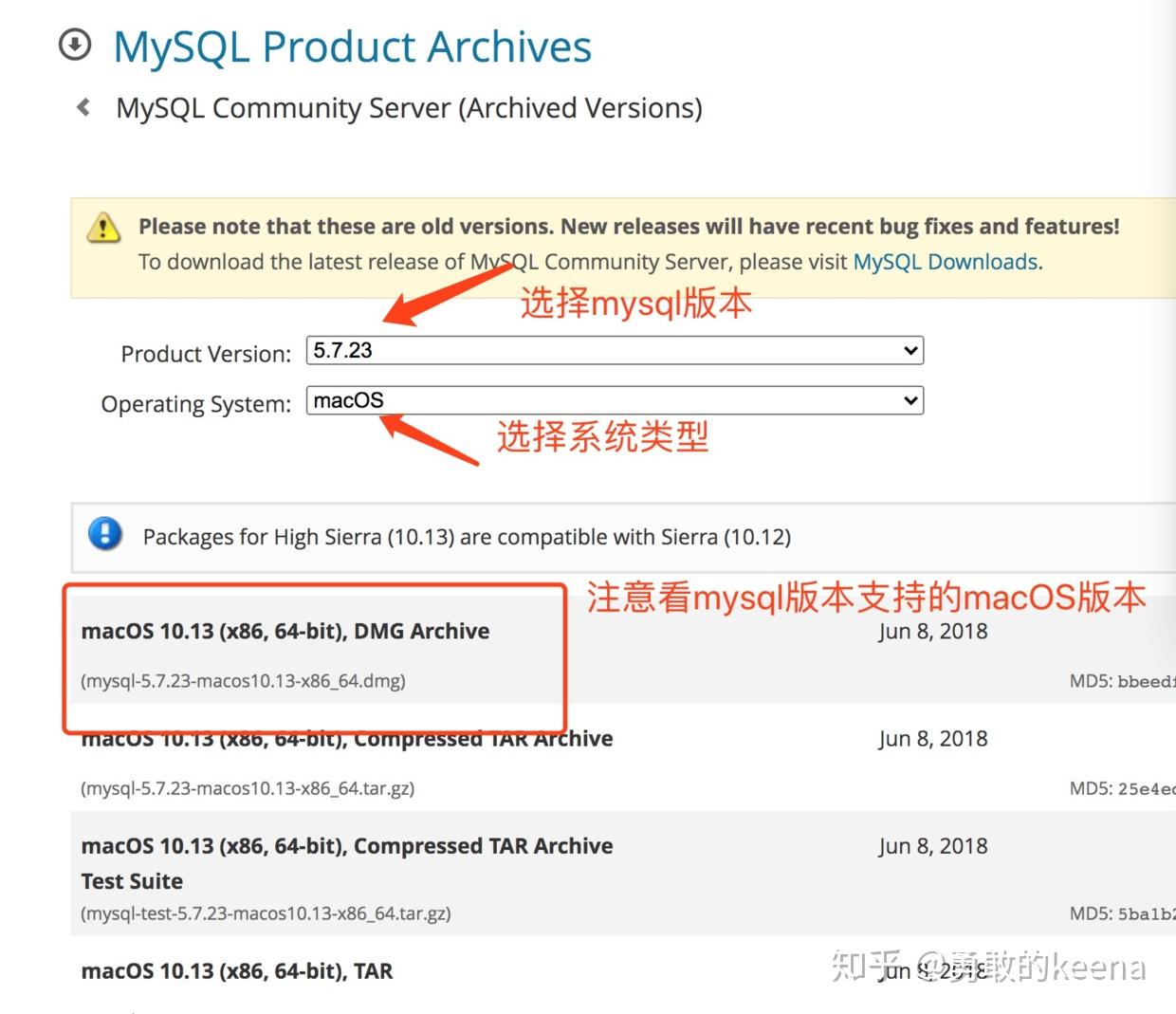Click the MySQL Community Server (Archived Versions) heading
This screenshot has height=1014, width=1176.
[x=410, y=107]
